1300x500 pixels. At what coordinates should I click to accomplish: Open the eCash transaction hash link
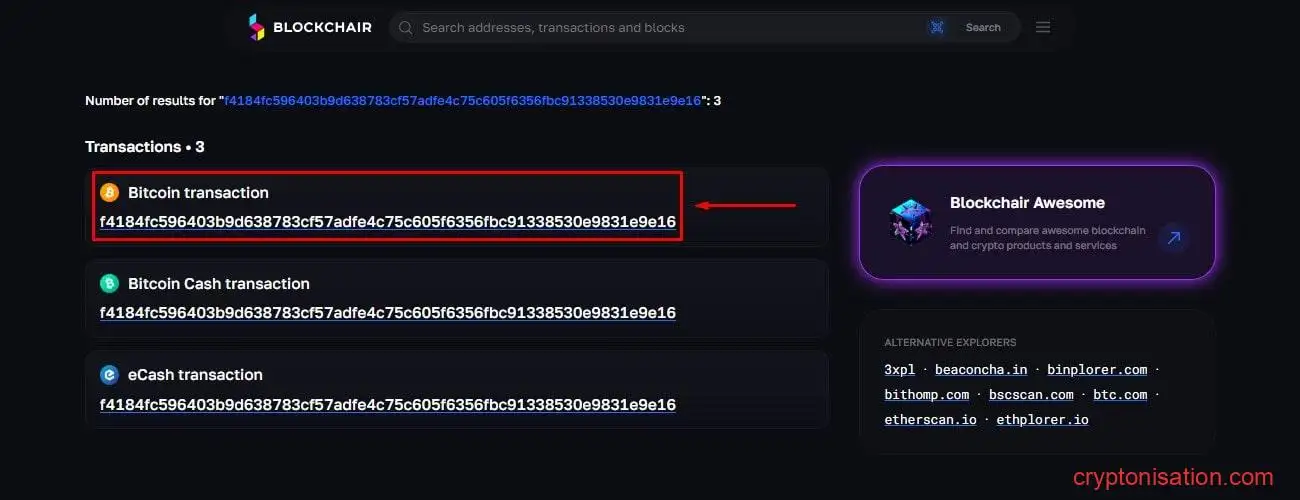click(388, 405)
